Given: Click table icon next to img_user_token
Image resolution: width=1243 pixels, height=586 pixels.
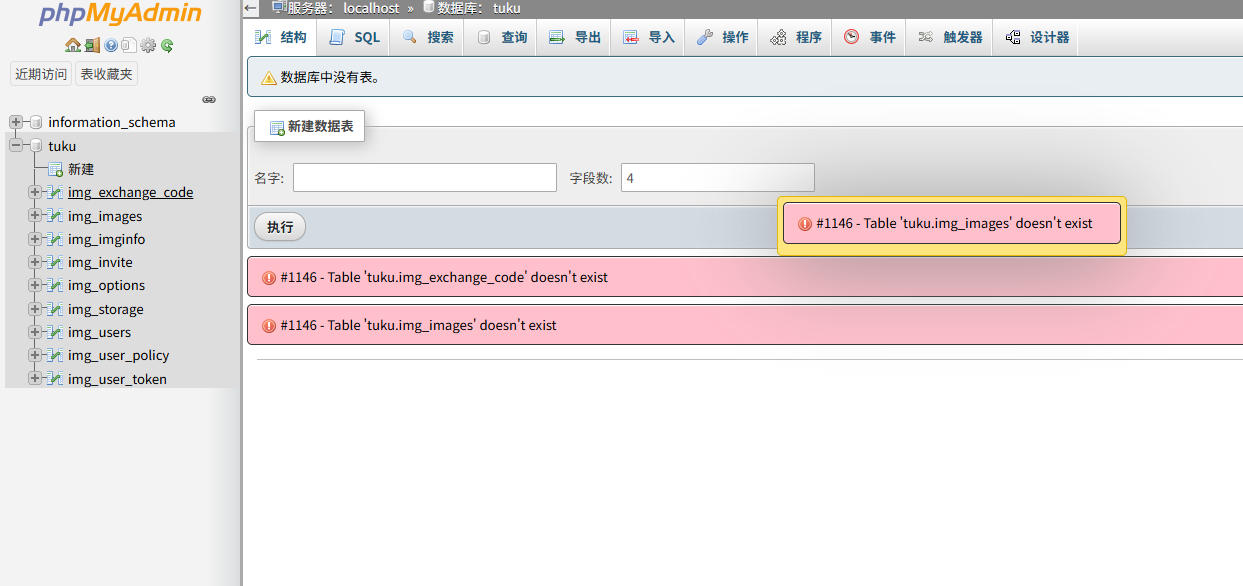Looking at the screenshot, I should 56,379.
